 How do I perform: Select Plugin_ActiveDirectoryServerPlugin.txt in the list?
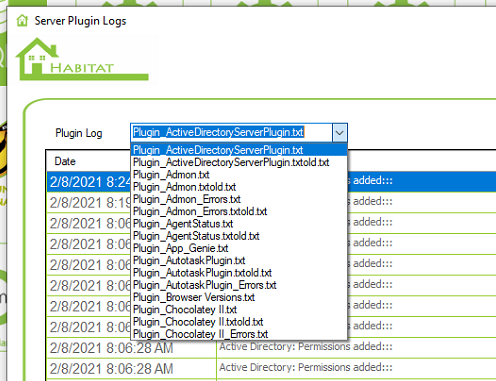tap(239, 150)
